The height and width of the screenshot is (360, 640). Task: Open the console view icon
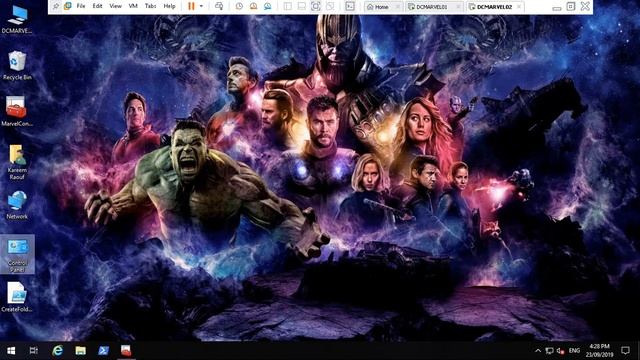point(350,7)
